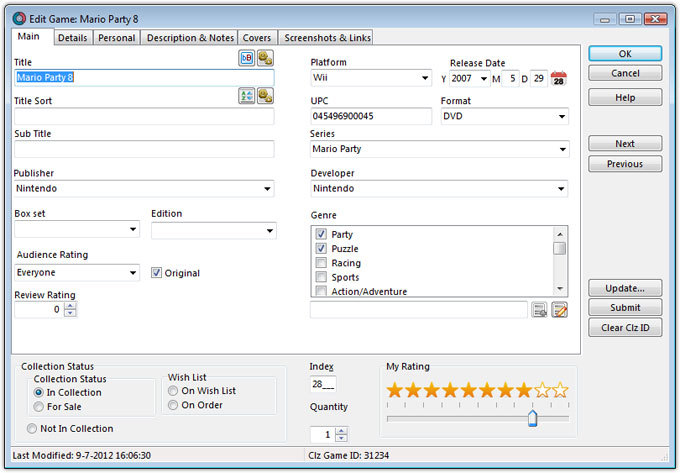This screenshot has width=680, height=473.
Task: Click the Index input field
Action: coord(323,384)
